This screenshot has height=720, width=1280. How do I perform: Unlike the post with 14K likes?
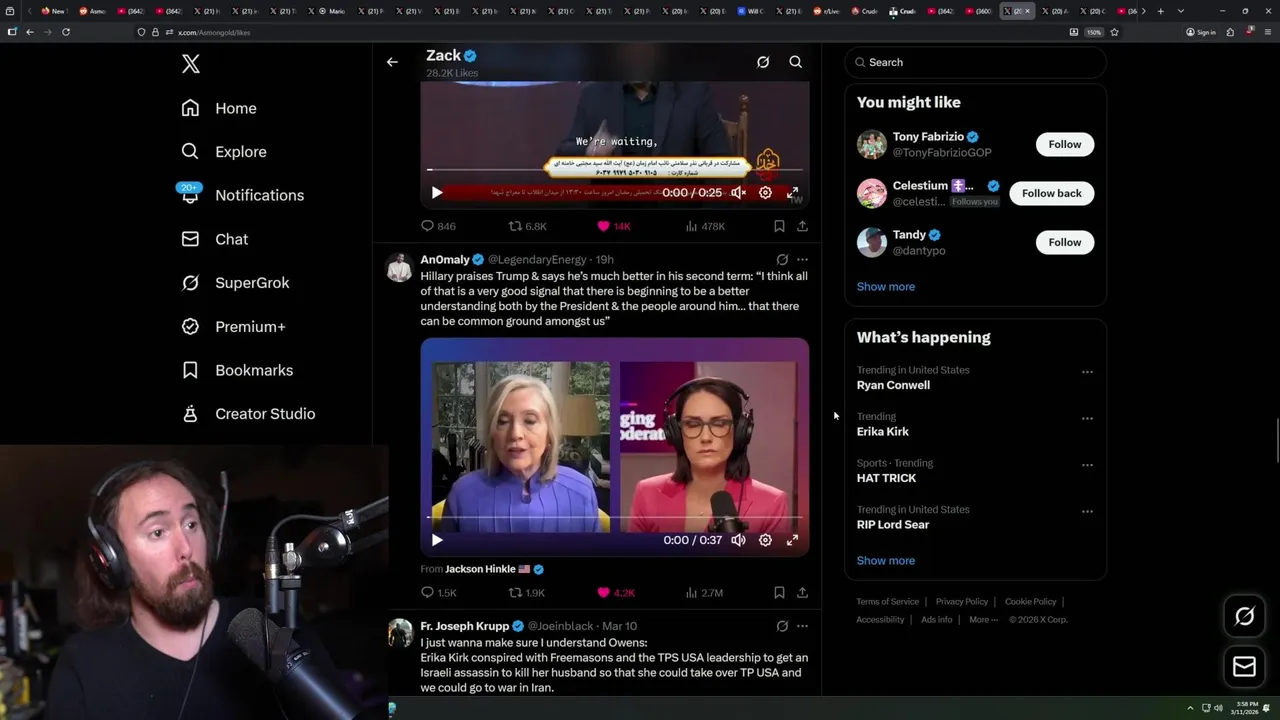613,226
